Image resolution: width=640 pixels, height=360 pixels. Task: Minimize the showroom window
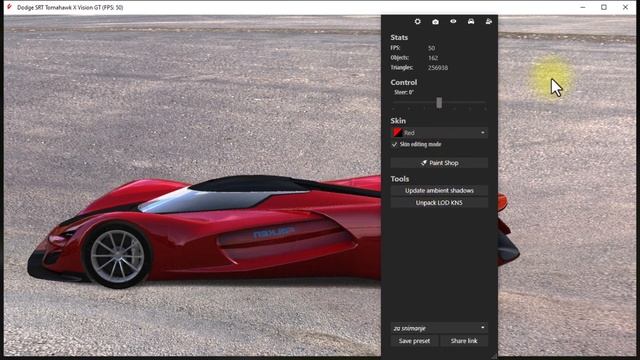[x=583, y=7]
